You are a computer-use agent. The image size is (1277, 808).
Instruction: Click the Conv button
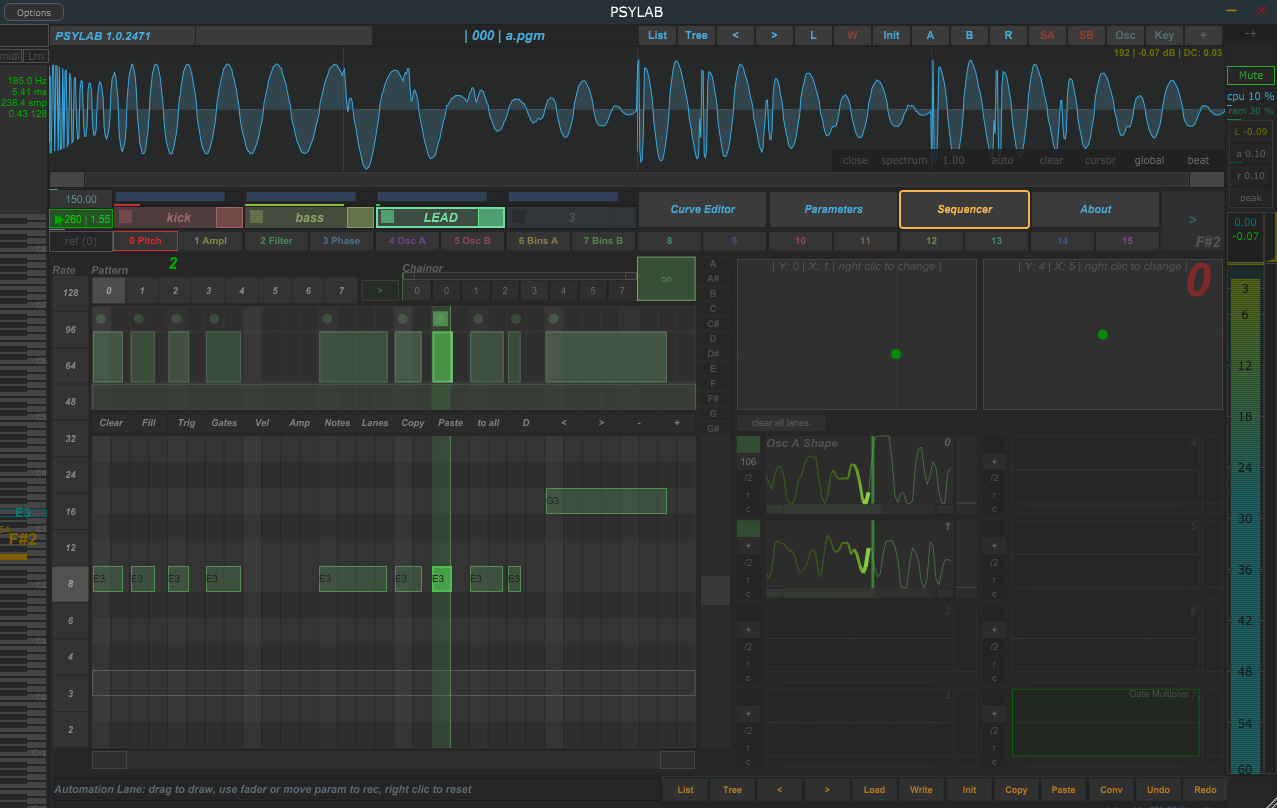tap(1111, 790)
